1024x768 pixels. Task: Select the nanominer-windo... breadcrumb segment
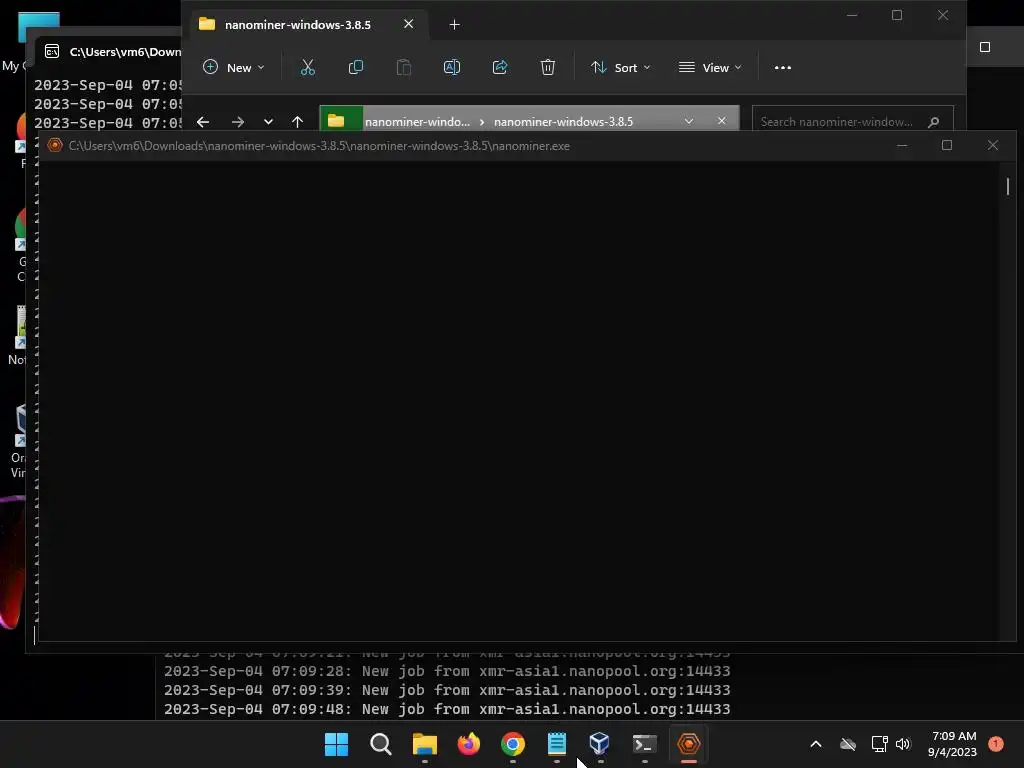(417, 121)
